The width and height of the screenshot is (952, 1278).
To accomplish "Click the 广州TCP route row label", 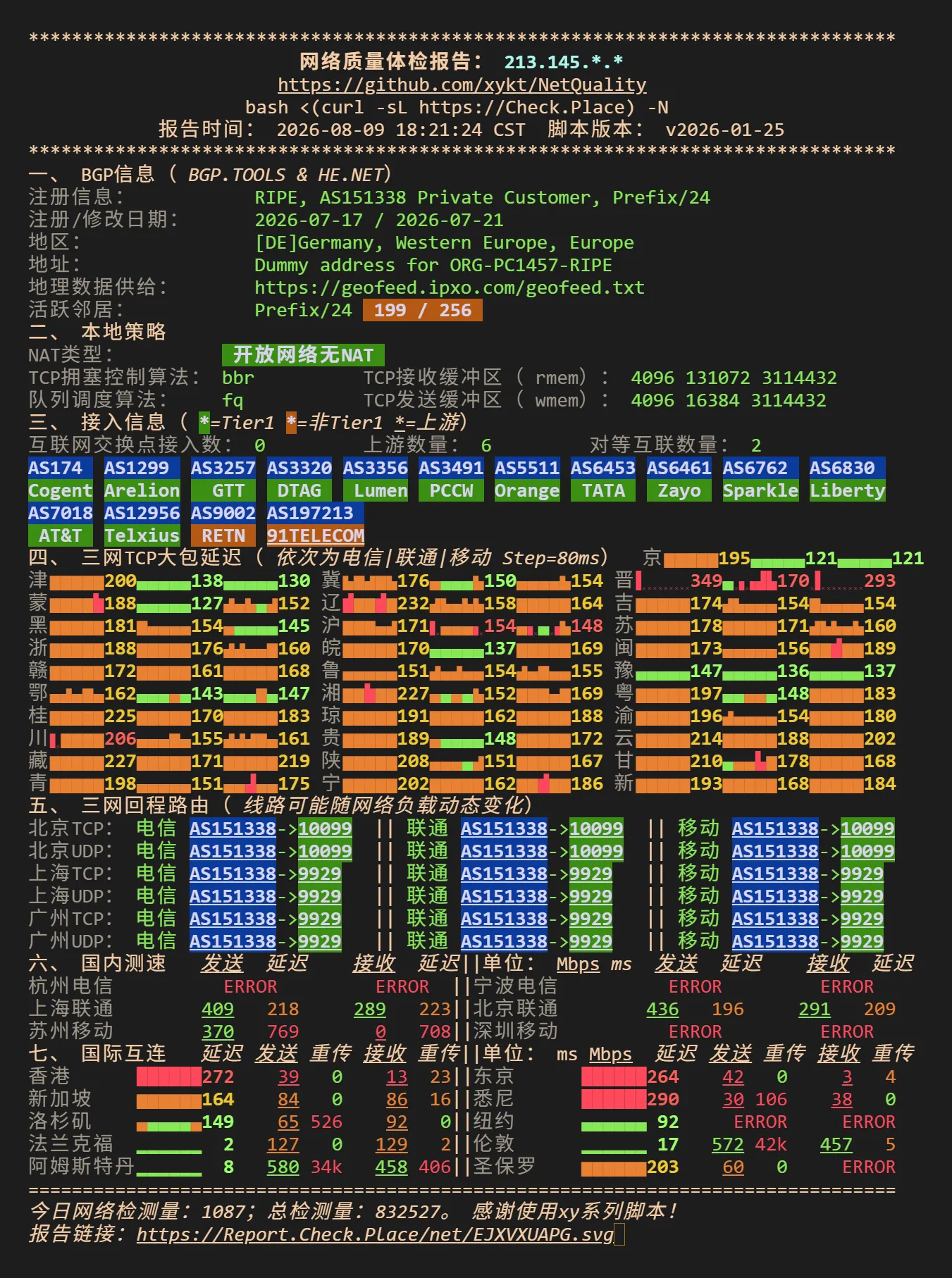I will point(70,919).
